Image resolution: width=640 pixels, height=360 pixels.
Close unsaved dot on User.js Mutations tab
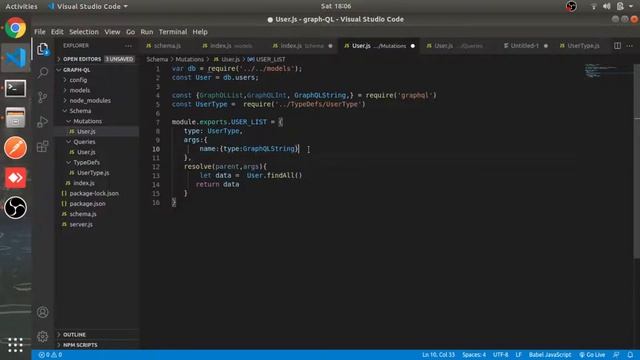coord(413,46)
